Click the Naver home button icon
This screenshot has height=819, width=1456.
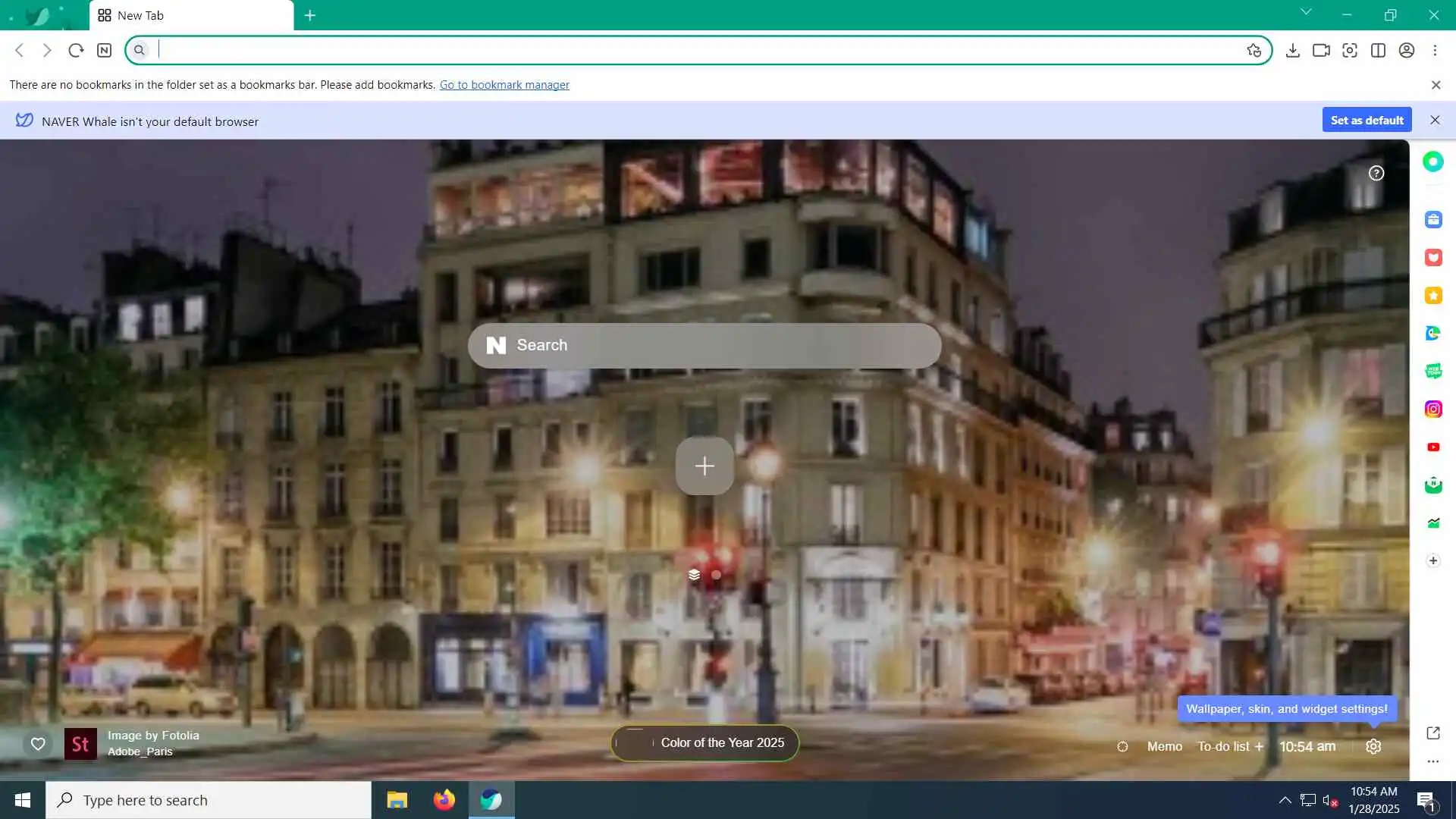point(105,51)
